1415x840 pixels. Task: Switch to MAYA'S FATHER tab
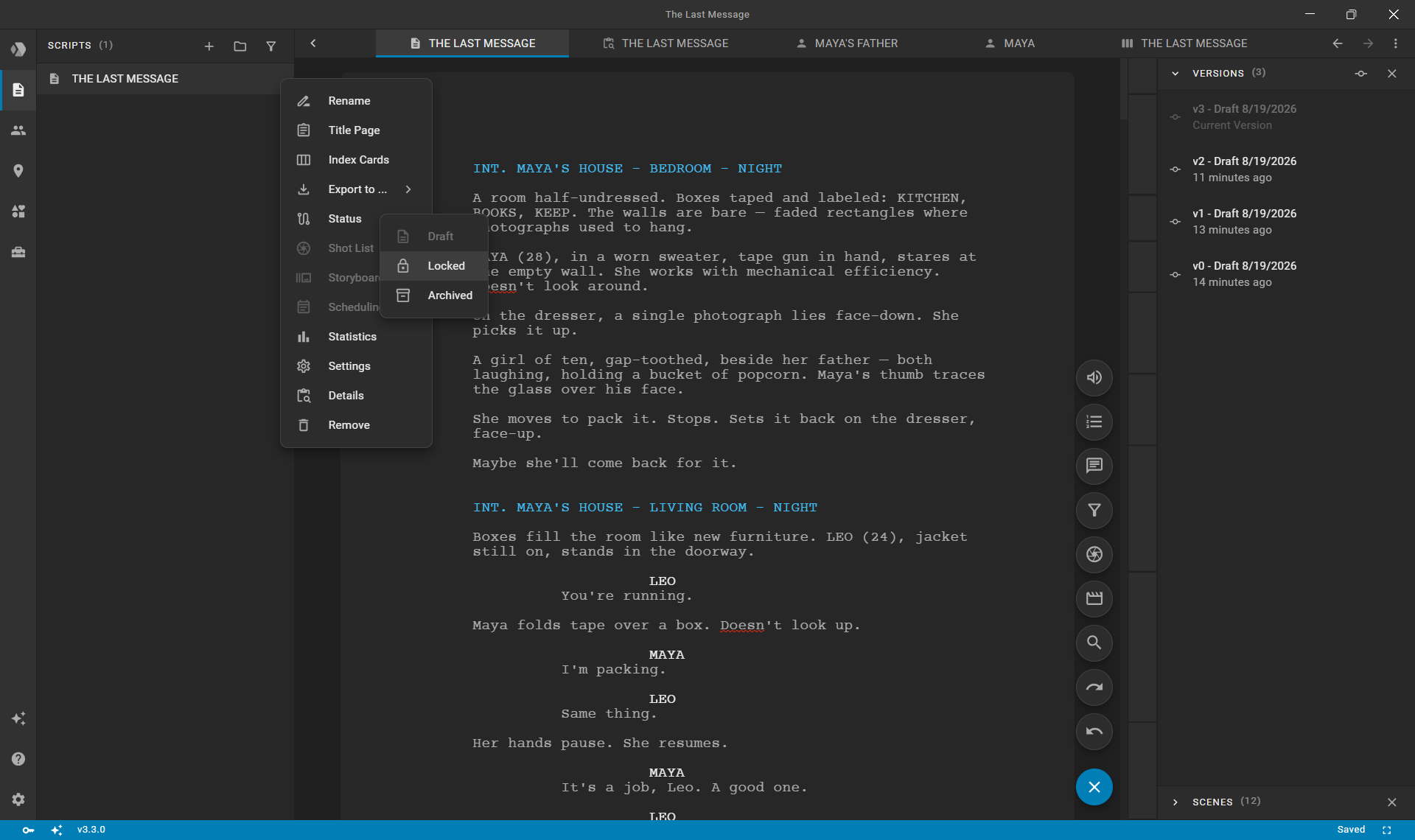(847, 43)
